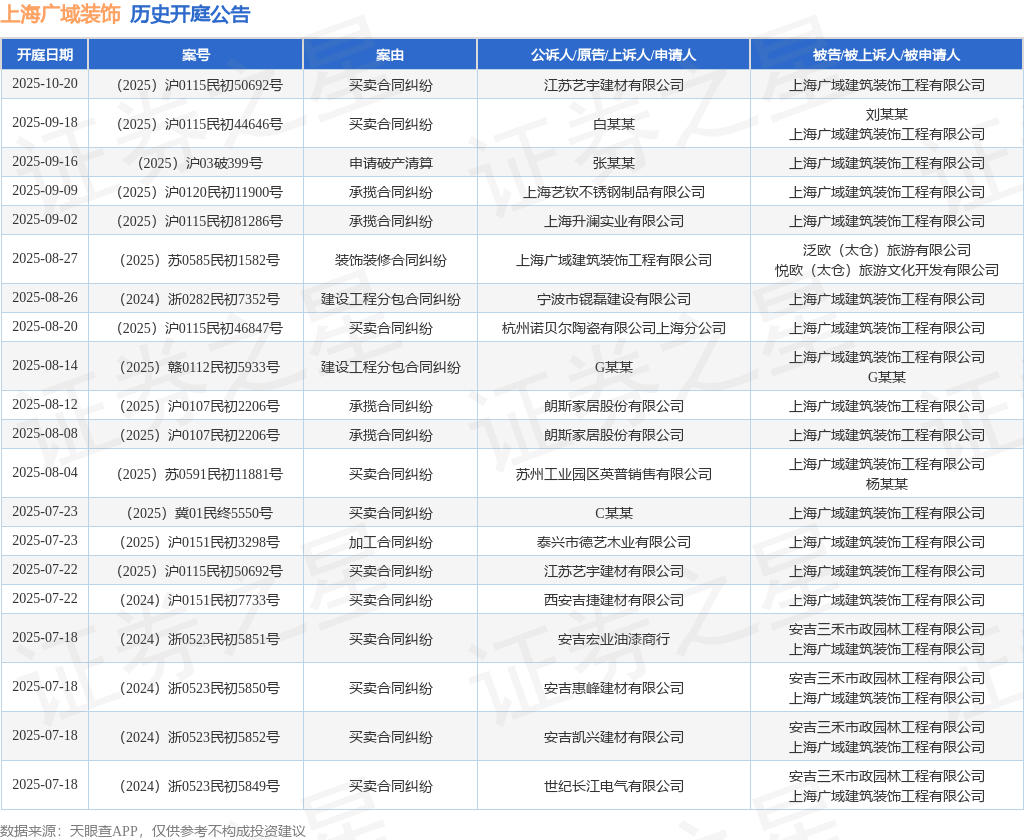Select the 公诉人/原告/上诉人/申请人 column header

613,55
